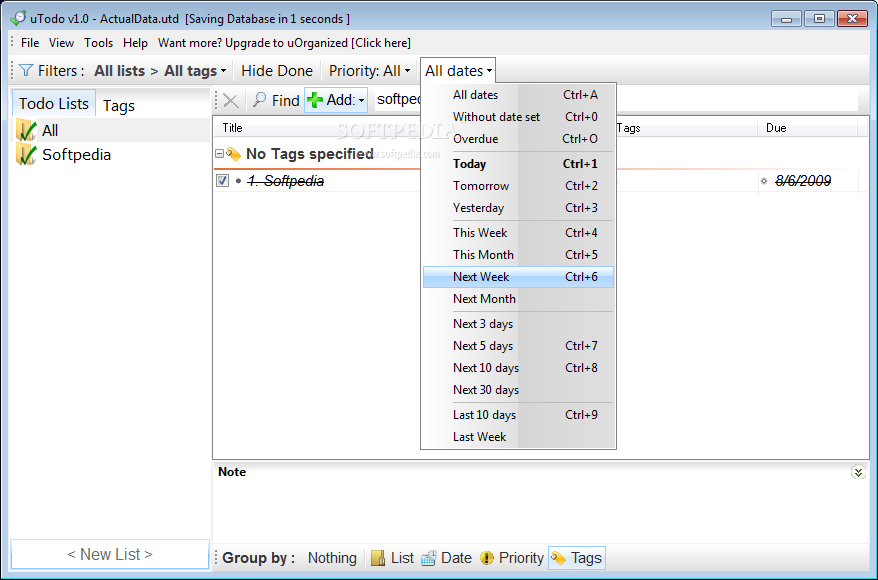The height and width of the screenshot is (580, 878).
Task: Click the Title column header
Action: click(232, 128)
